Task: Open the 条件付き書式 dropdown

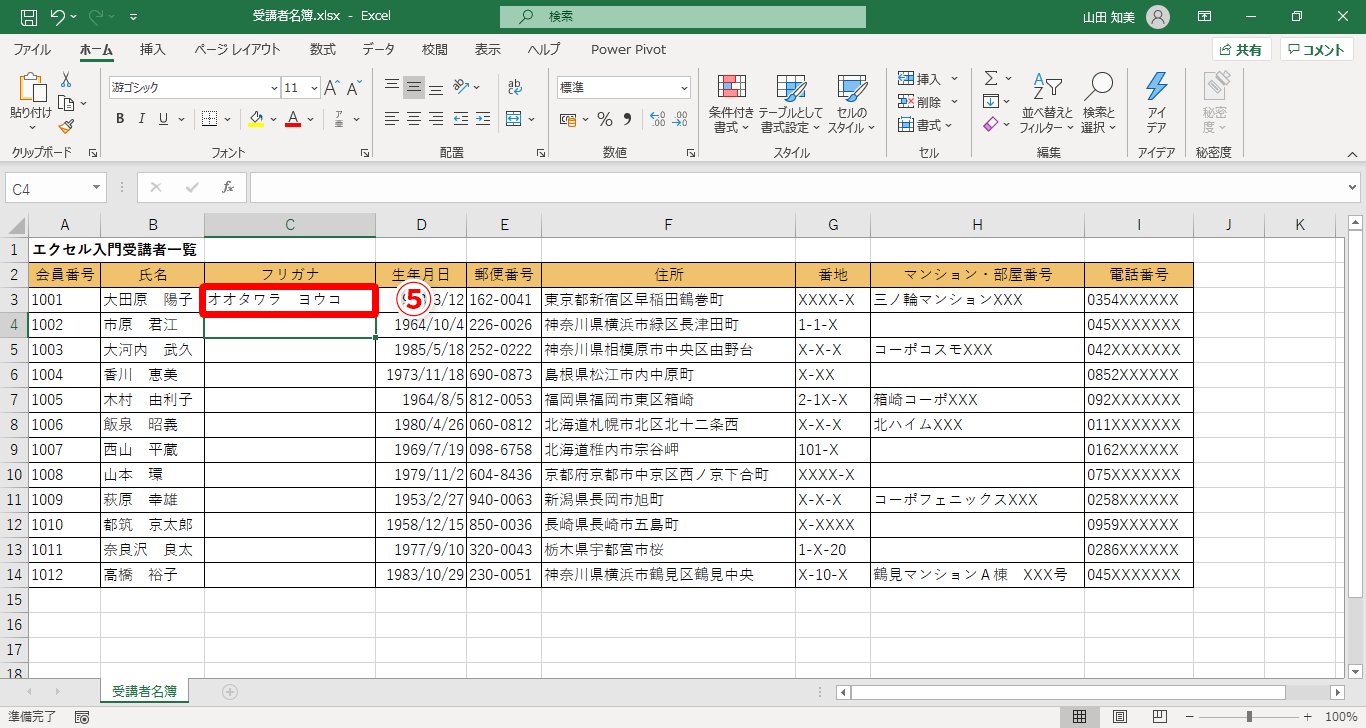Action: [x=731, y=103]
